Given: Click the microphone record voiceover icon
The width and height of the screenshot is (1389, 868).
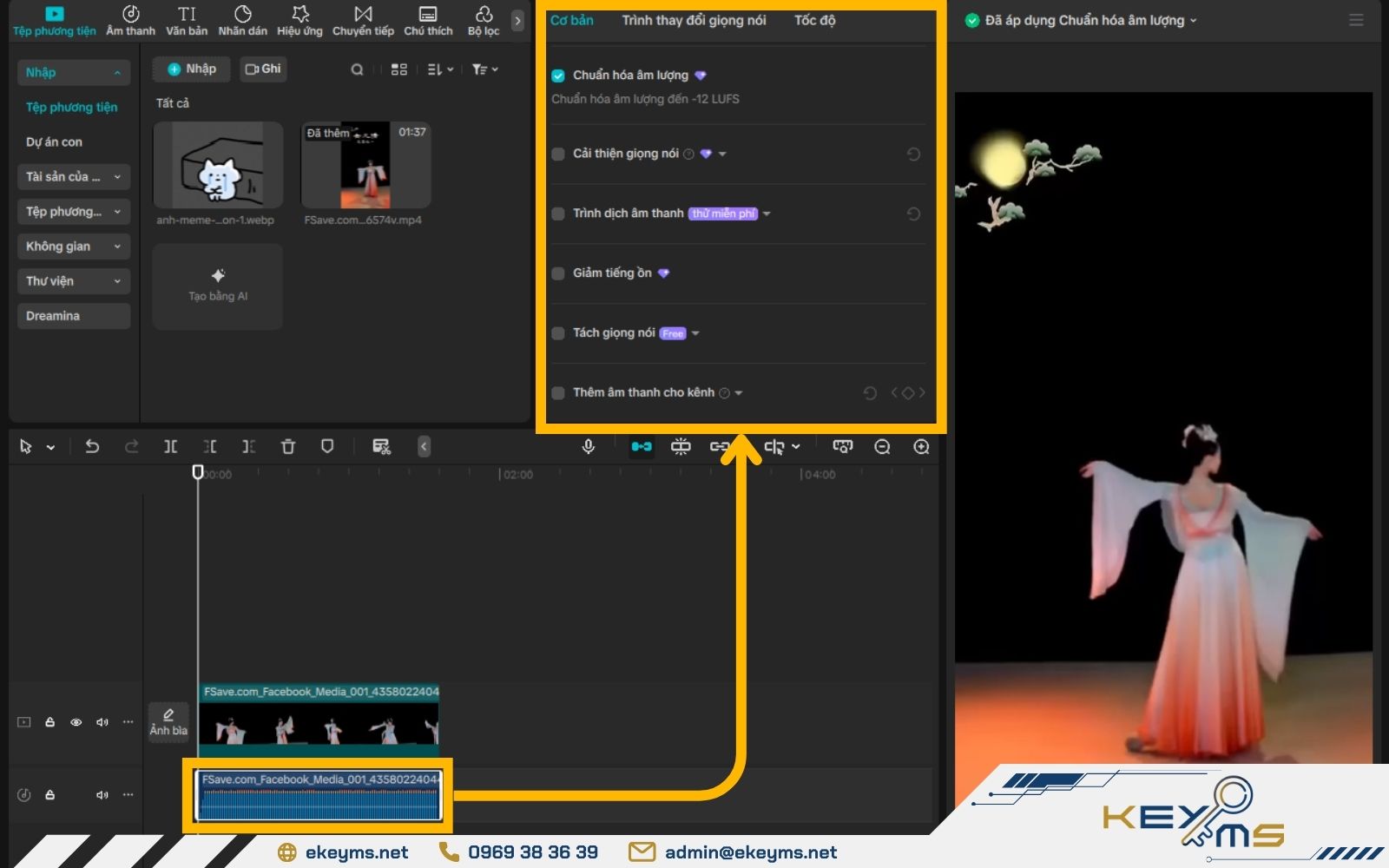Looking at the screenshot, I should click(588, 446).
